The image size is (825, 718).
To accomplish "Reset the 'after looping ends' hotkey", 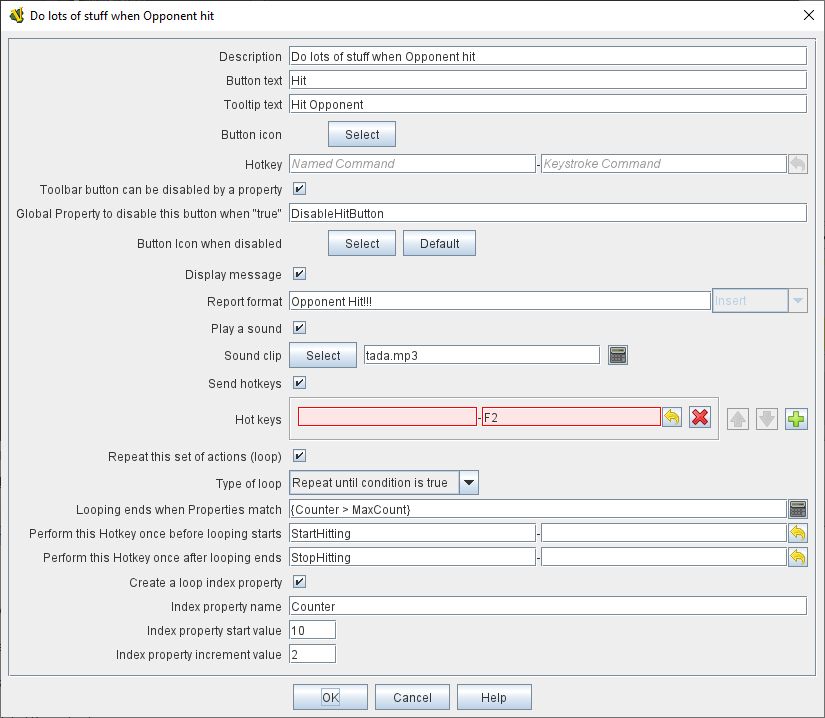I will click(797, 557).
